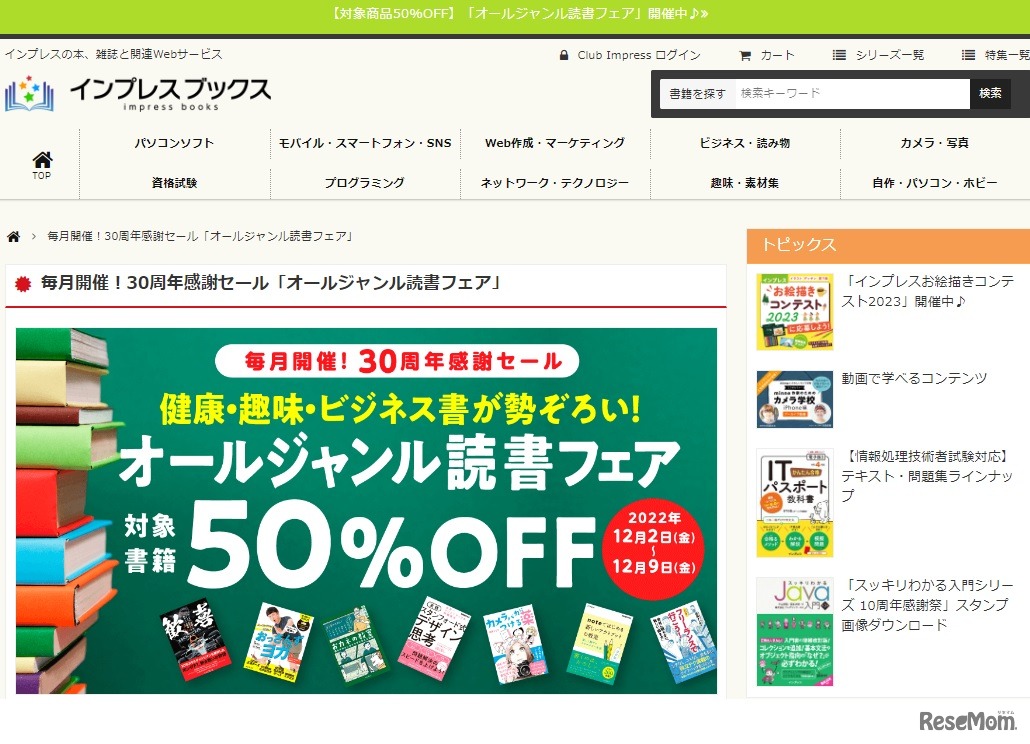Click the インプレスブックス logo

[x=138, y=93]
